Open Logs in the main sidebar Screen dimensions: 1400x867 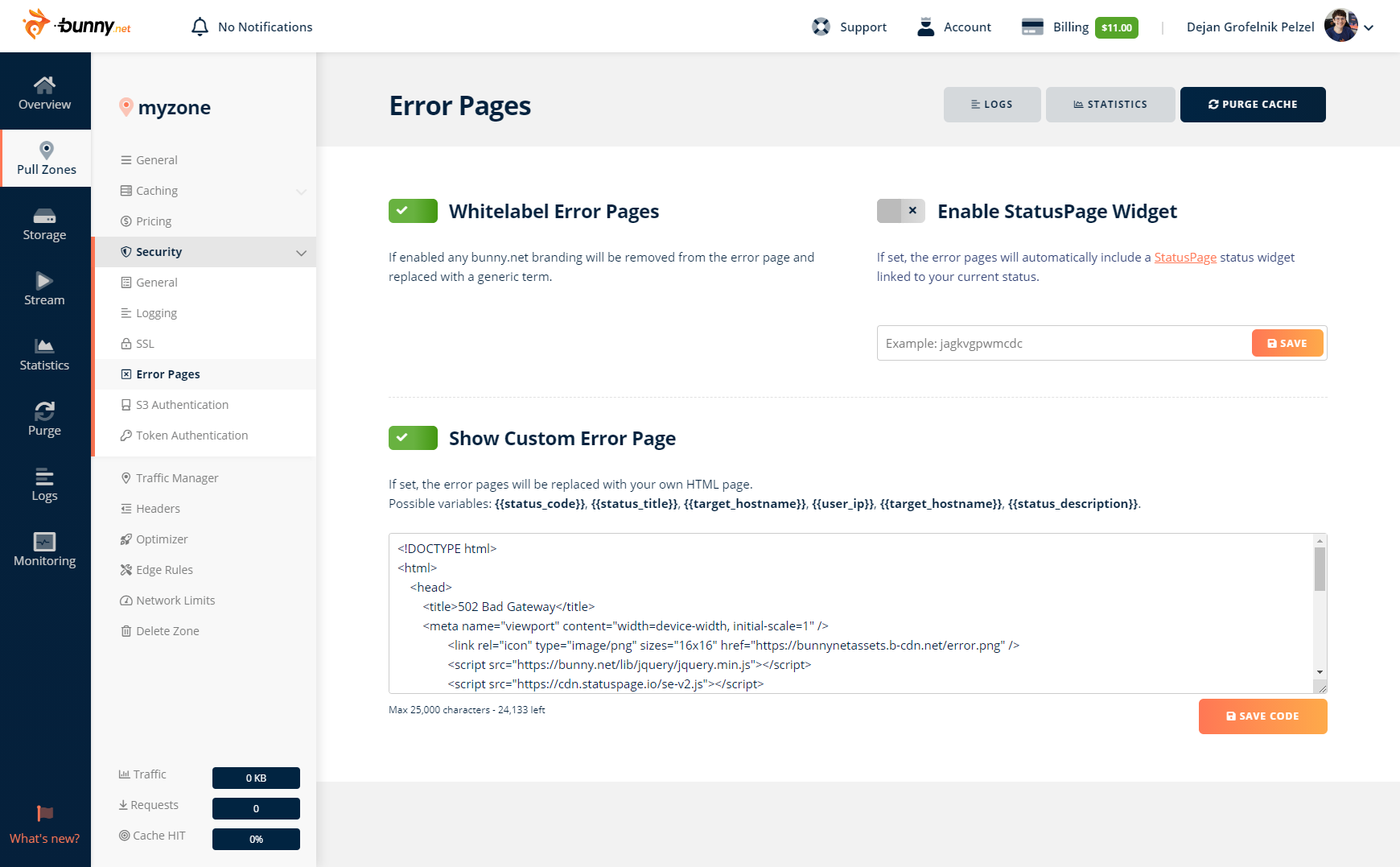point(45,485)
